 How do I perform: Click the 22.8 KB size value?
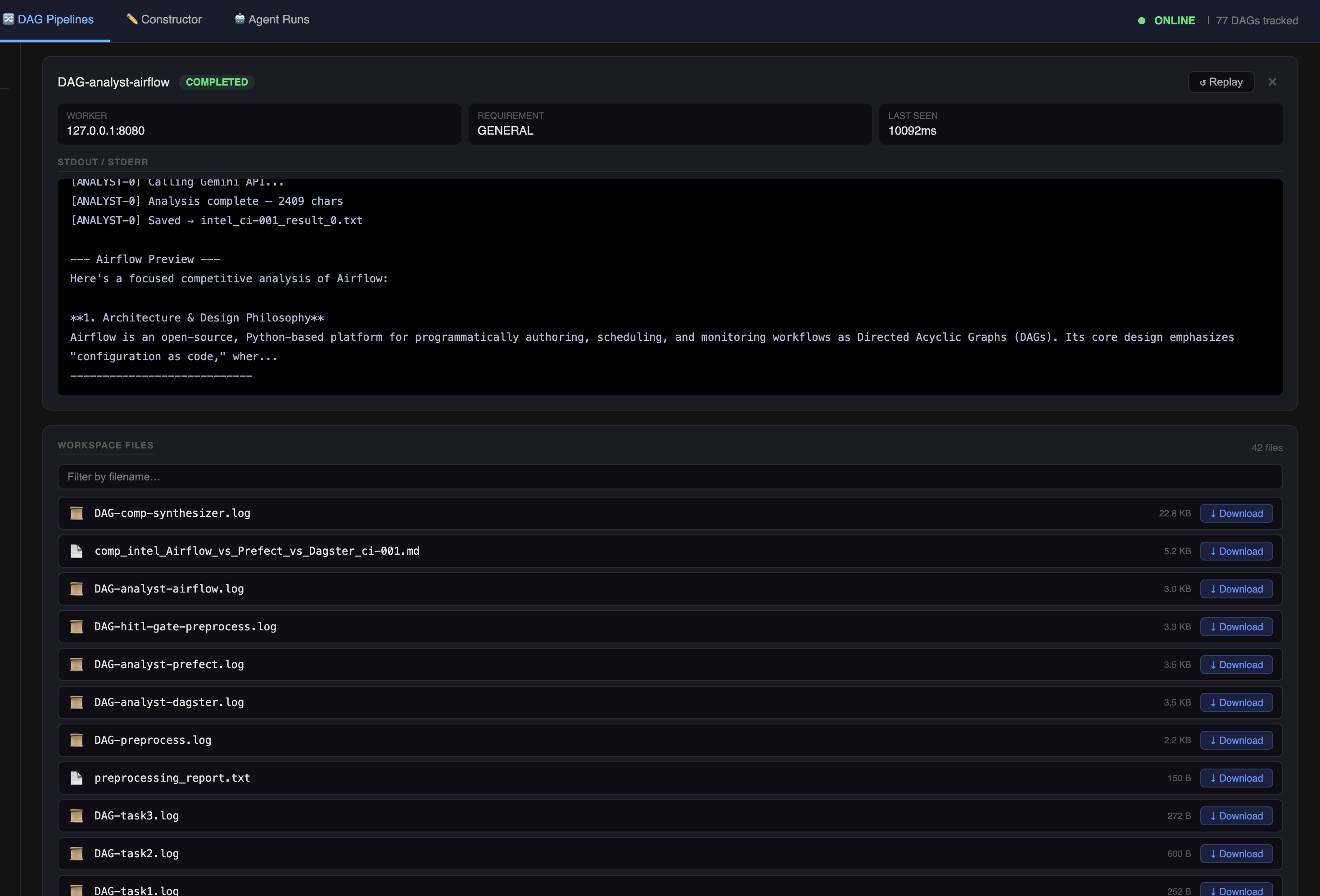1175,513
